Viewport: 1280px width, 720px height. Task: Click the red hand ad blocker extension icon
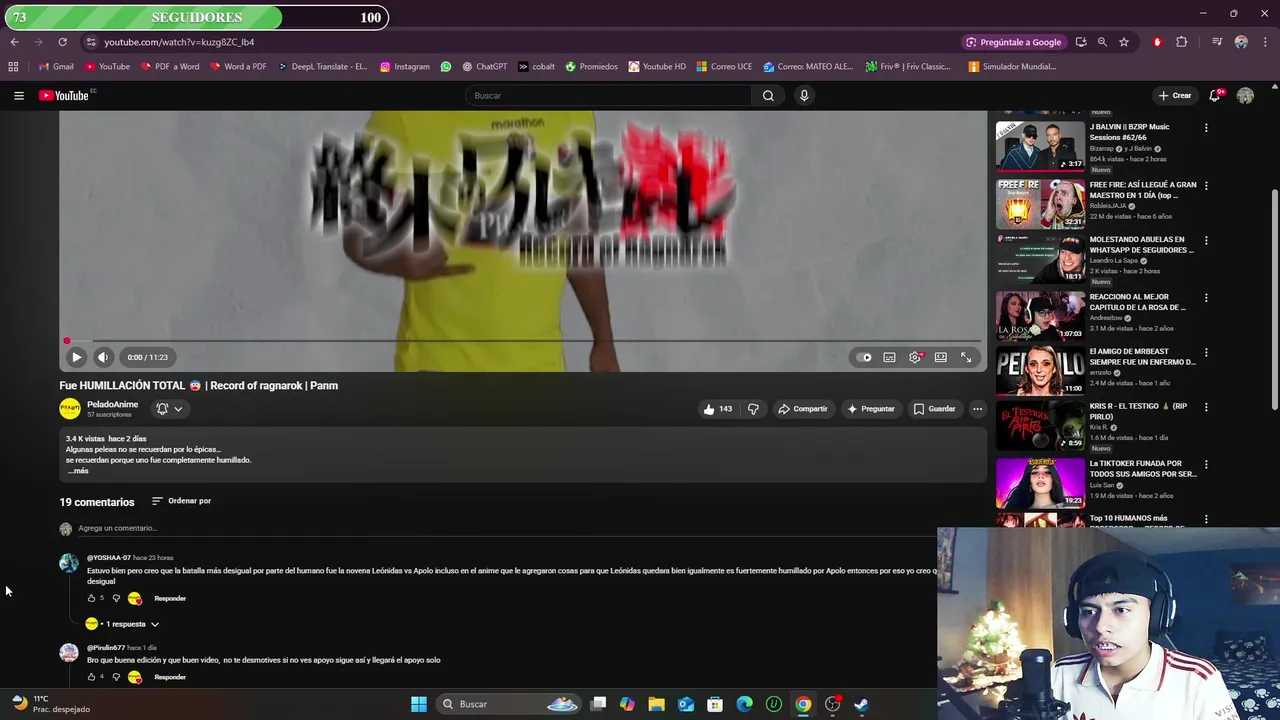(1157, 42)
